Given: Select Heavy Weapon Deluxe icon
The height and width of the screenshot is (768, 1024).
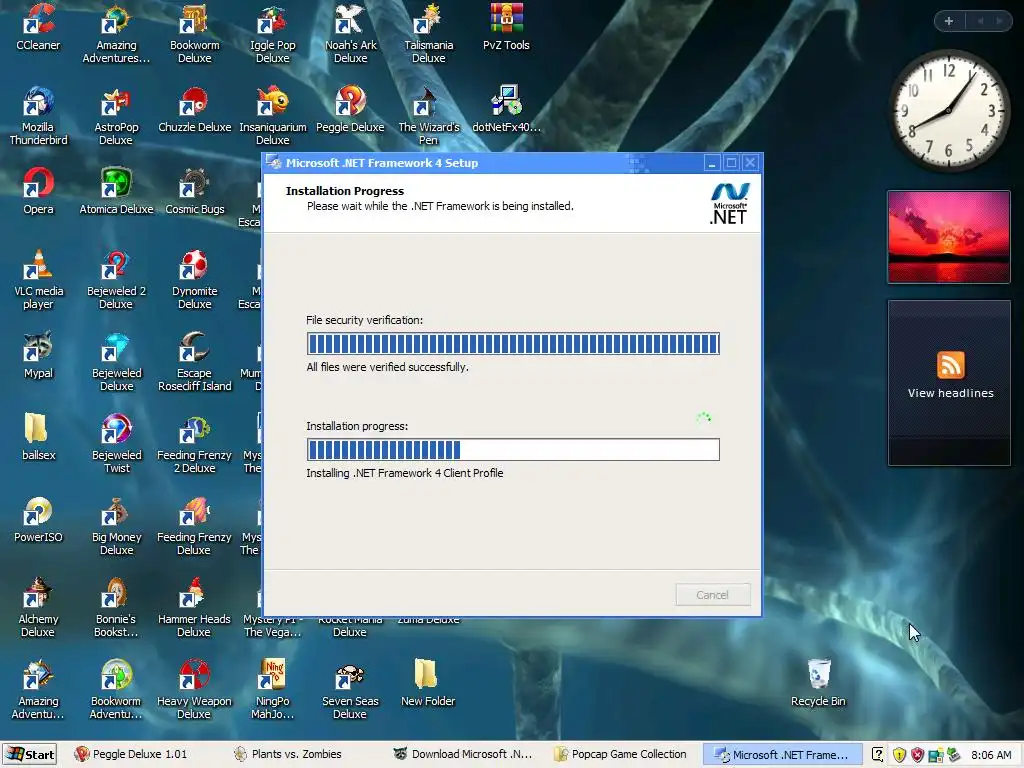Looking at the screenshot, I should coord(194,676).
